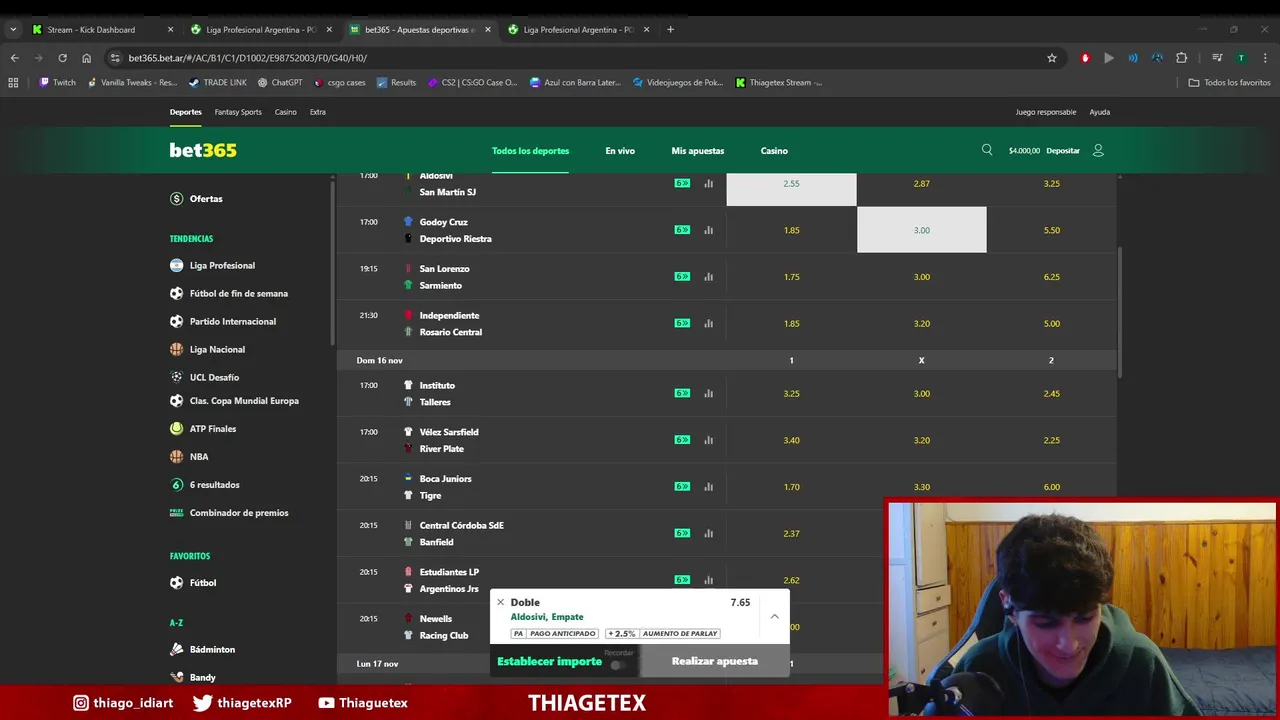The width and height of the screenshot is (1280, 720).
Task: Show stats chart for Boca Juniors match
Action: (x=708, y=487)
